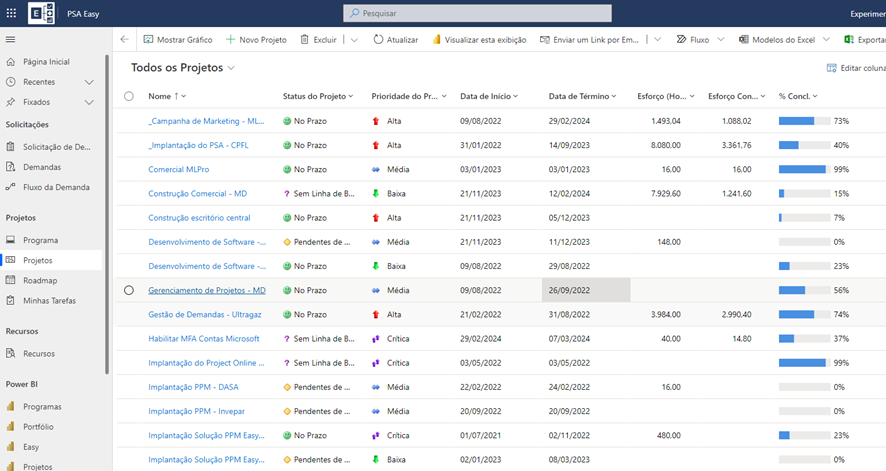Click the 73% progress bar in first row

tap(804, 121)
